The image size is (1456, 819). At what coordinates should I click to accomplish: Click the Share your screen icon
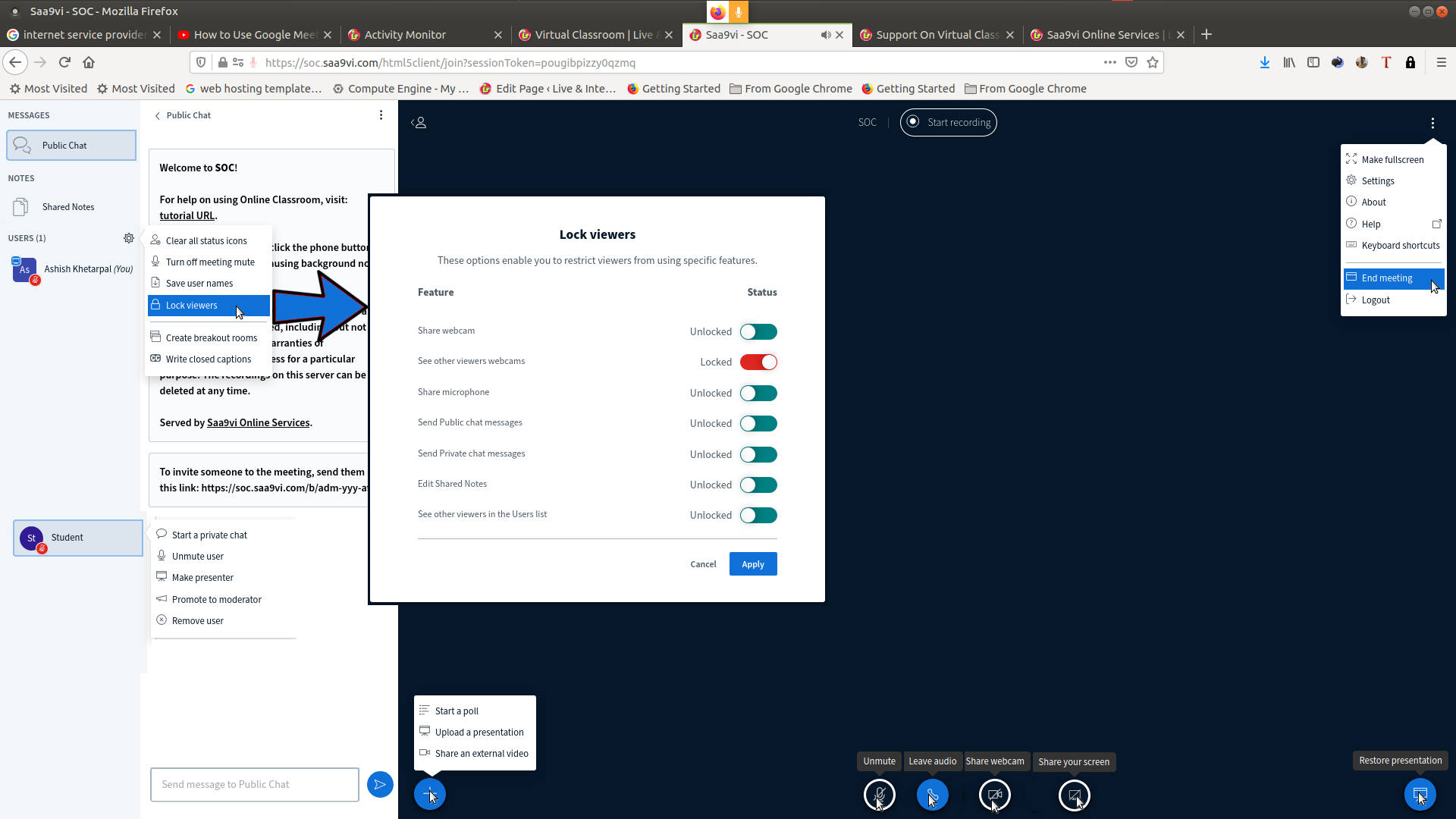pyautogui.click(x=1074, y=795)
